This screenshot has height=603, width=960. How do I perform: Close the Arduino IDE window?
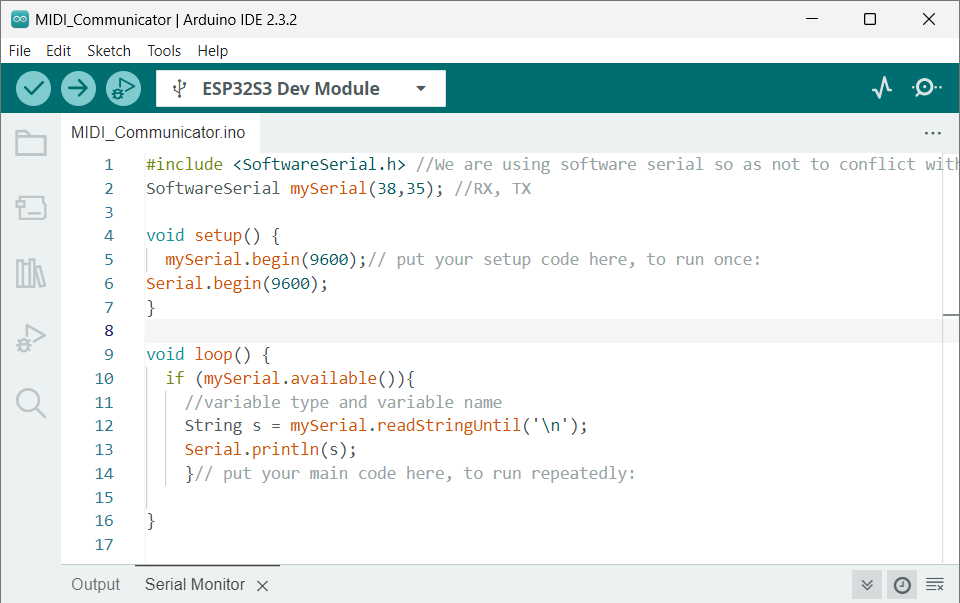928,19
